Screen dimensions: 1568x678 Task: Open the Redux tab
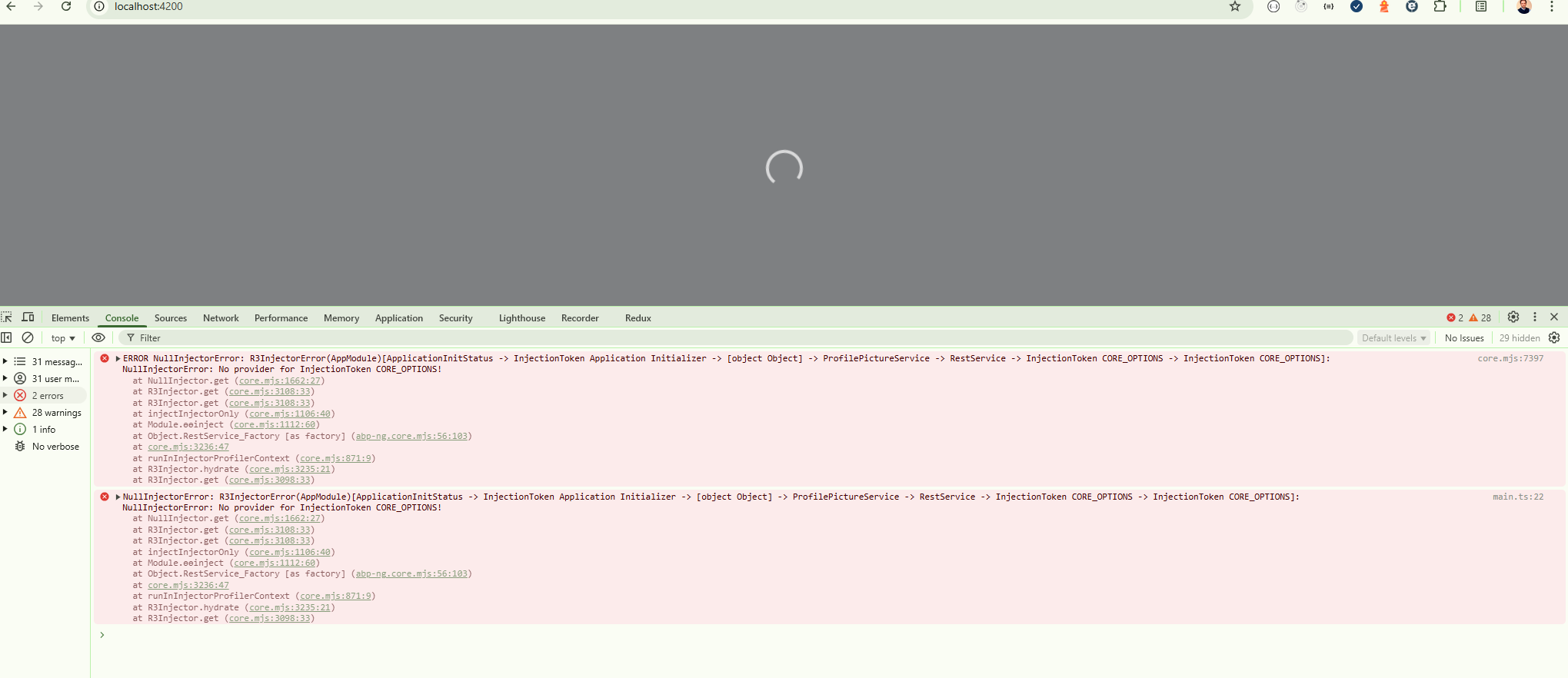click(x=638, y=318)
